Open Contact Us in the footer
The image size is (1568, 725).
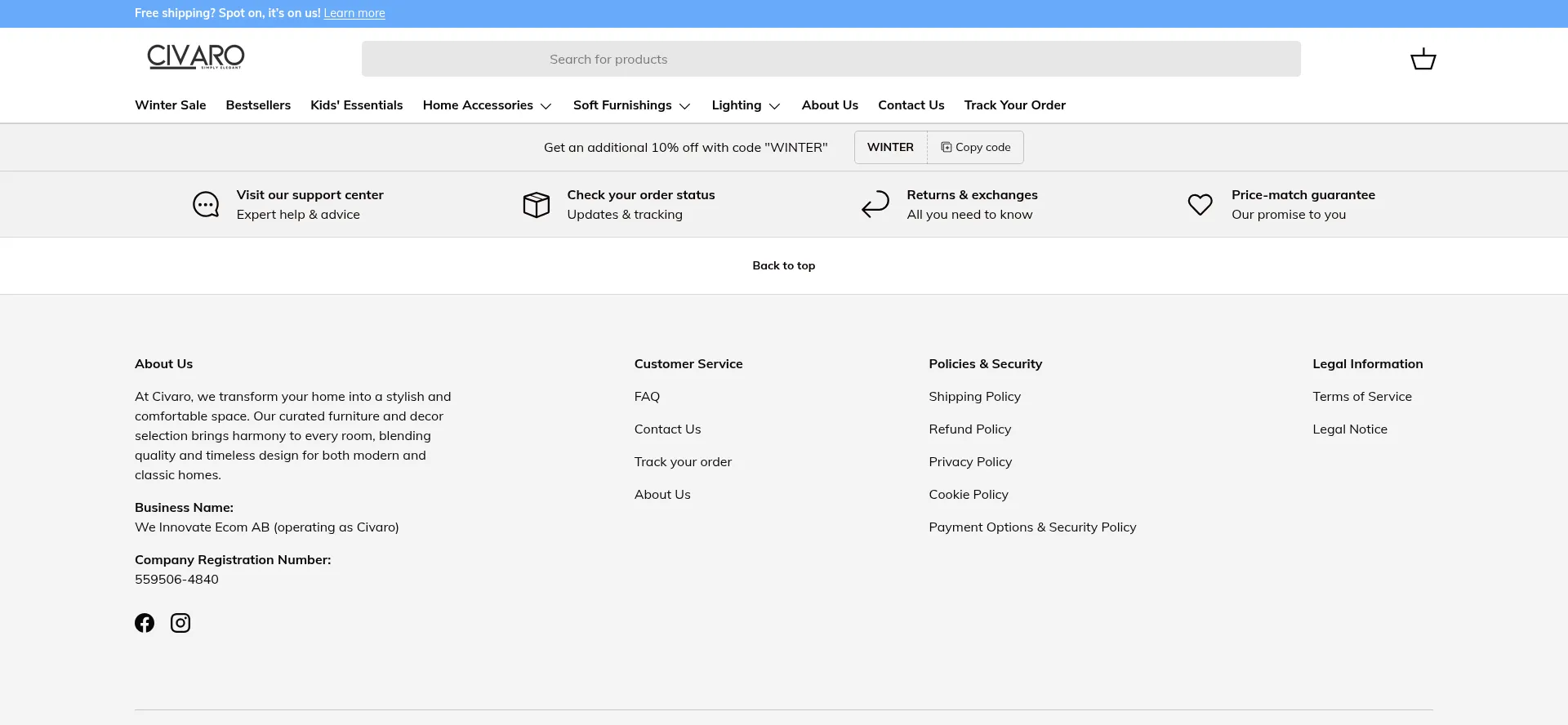tap(667, 429)
